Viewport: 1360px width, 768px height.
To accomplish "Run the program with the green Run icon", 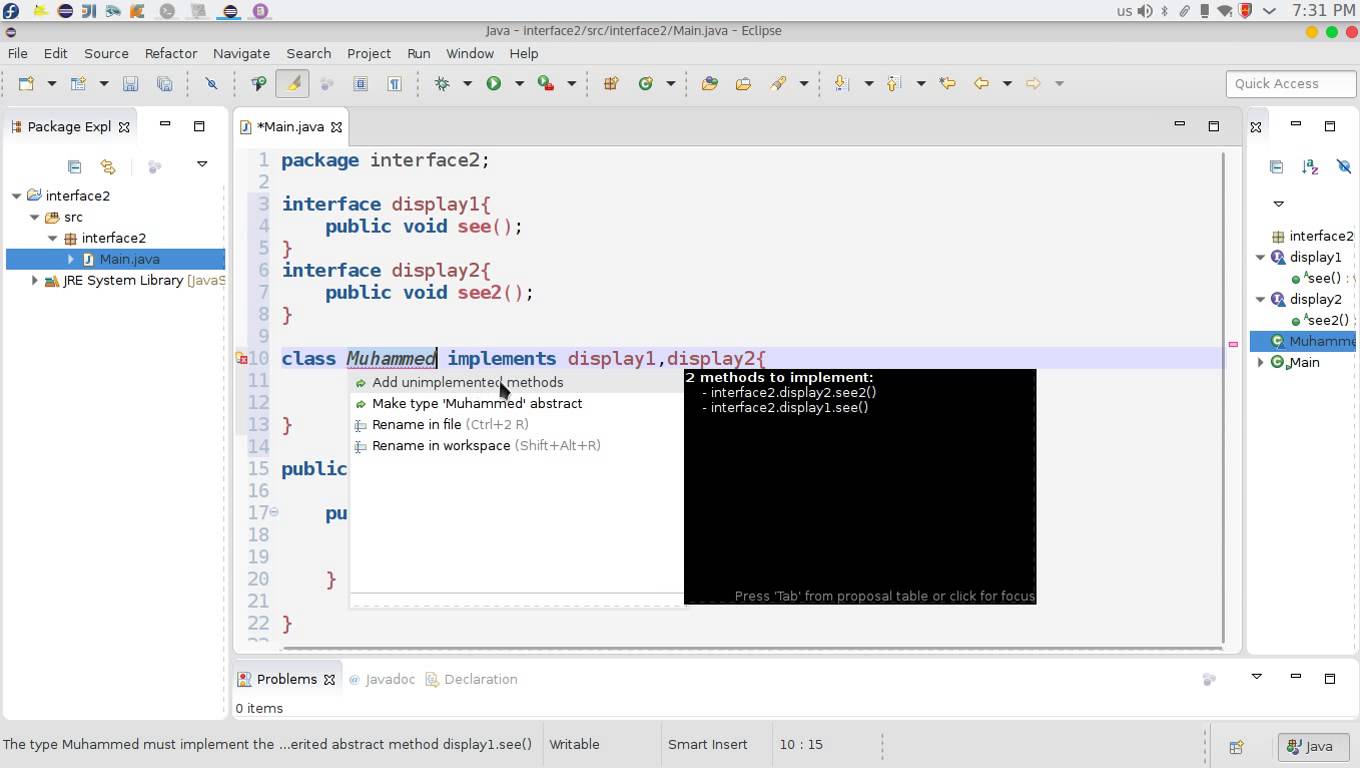I will pos(493,83).
